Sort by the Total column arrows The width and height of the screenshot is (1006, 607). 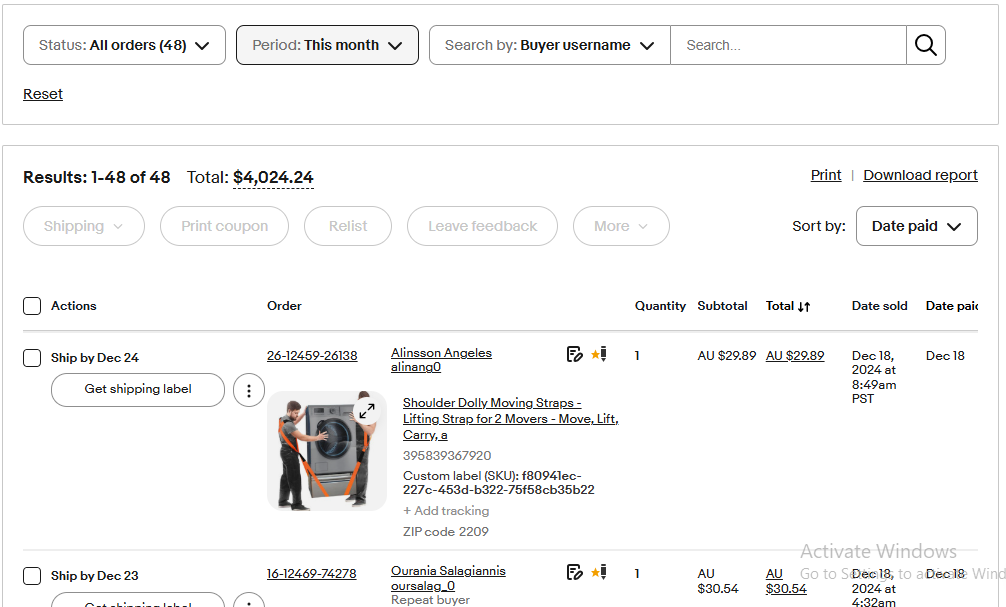(804, 306)
